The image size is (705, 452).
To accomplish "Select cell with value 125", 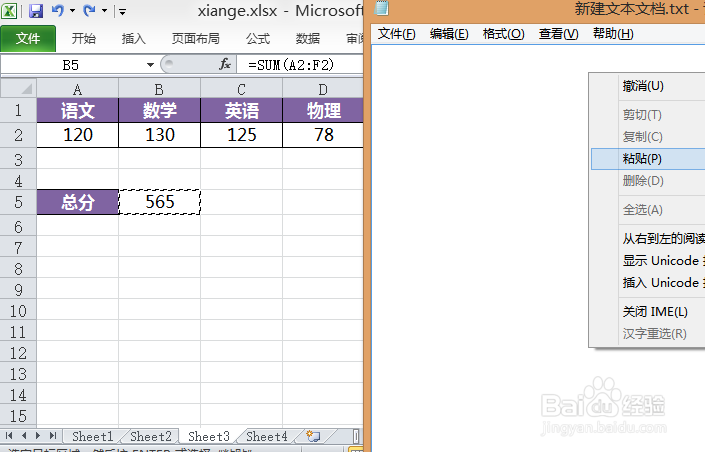I will [x=241, y=135].
